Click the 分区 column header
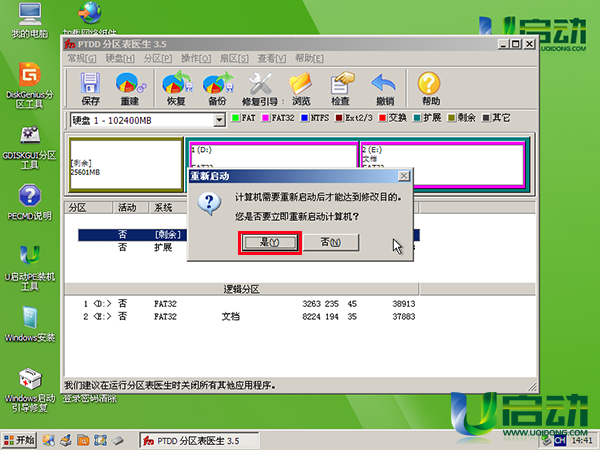 89,208
